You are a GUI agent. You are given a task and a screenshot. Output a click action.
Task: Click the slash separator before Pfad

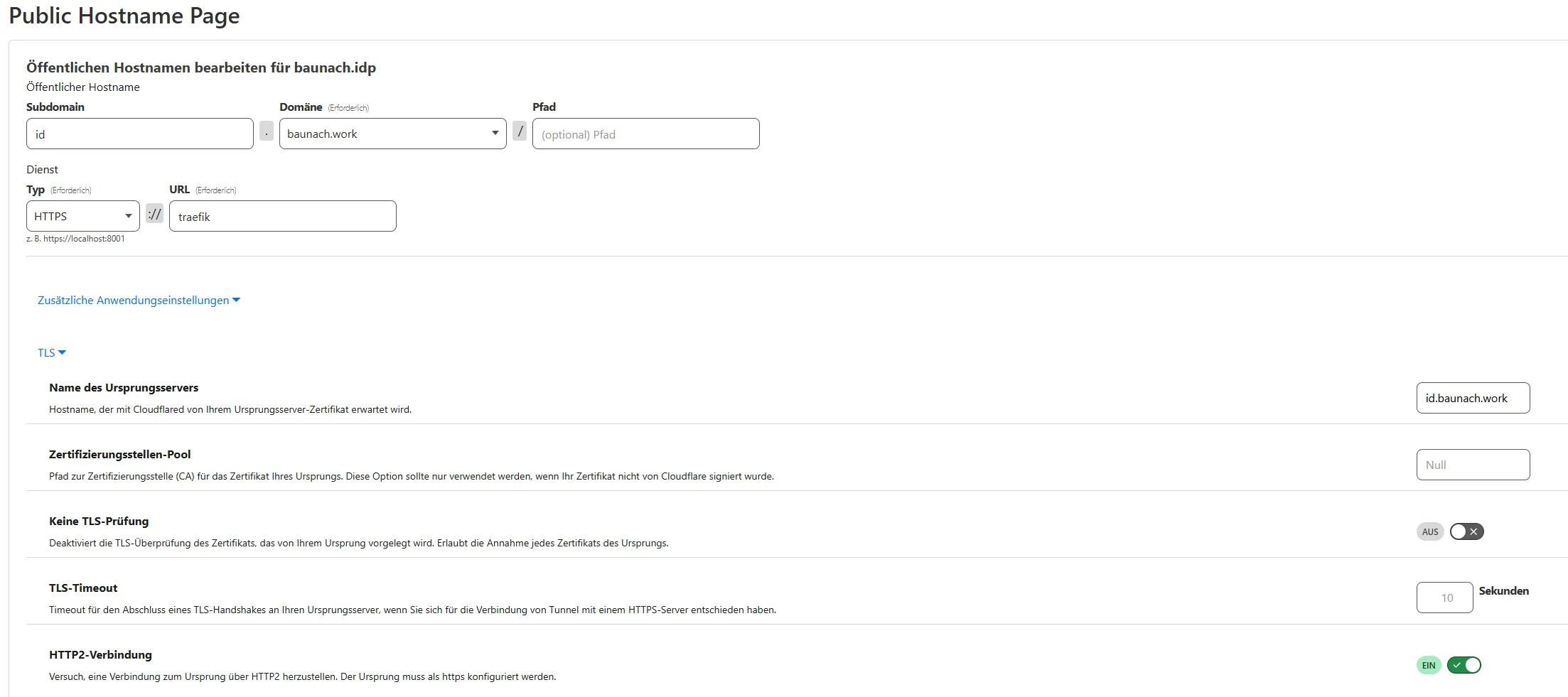pyautogui.click(x=520, y=131)
